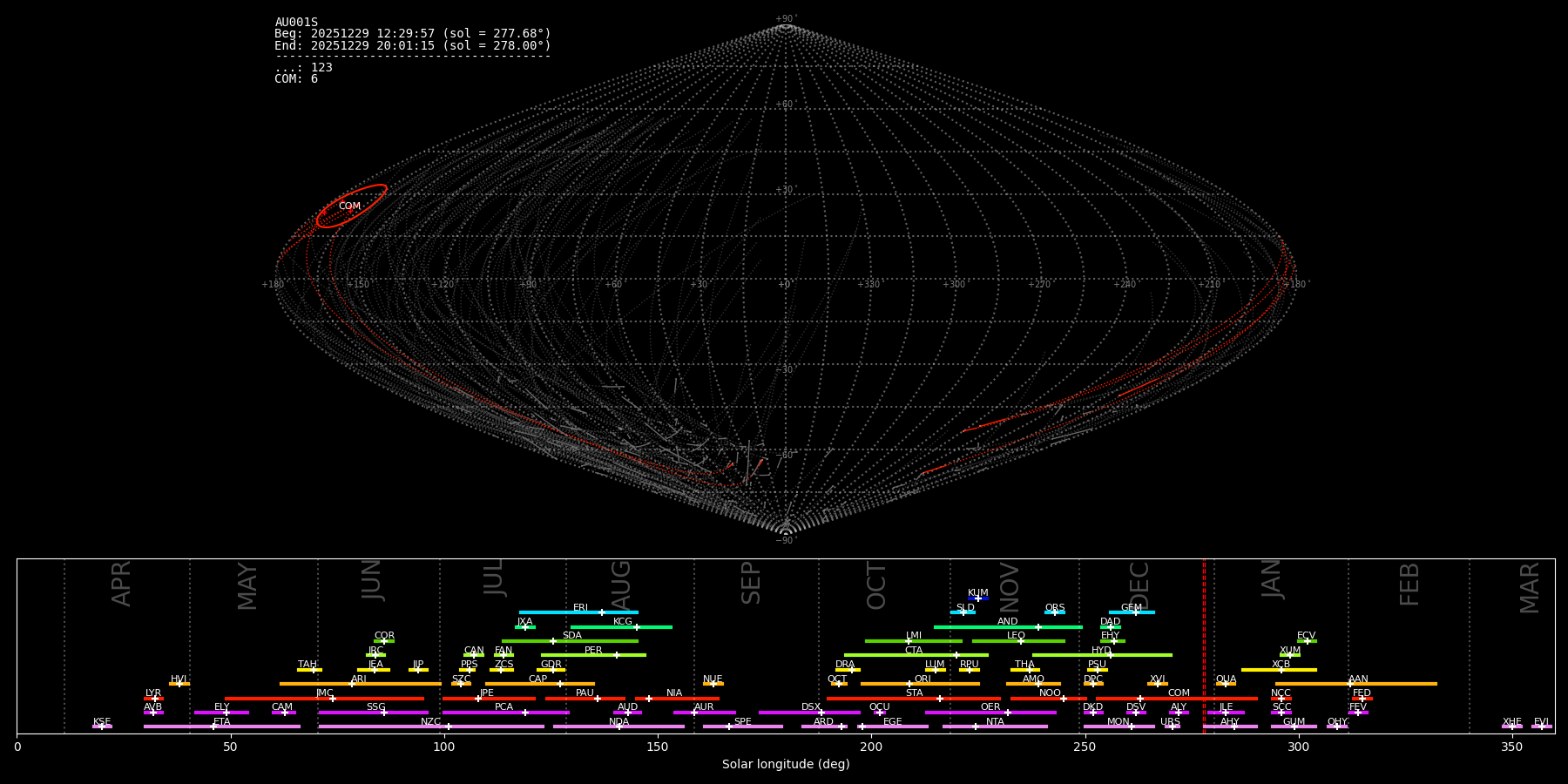This screenshot has width=1568, height=784.
Task: Click the orange ARI shower activity bar
Action: [360, 684]
